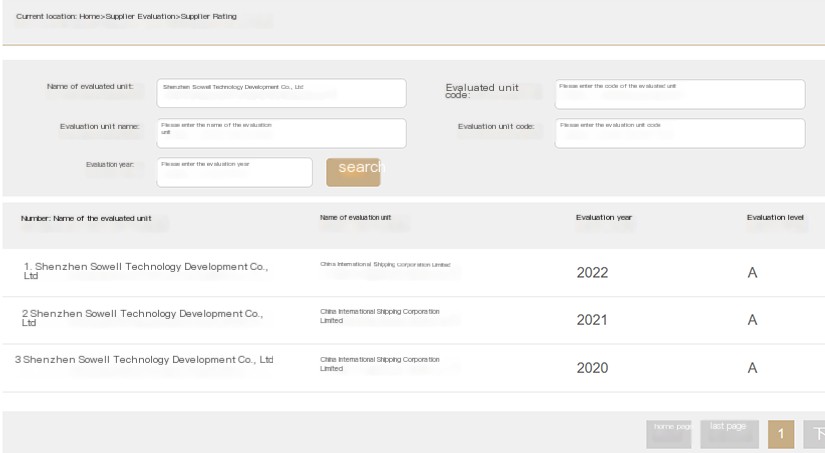The image size is (825, 453).
Task: Click the Name of evaluated unit field
Action: tap(281, 93)
